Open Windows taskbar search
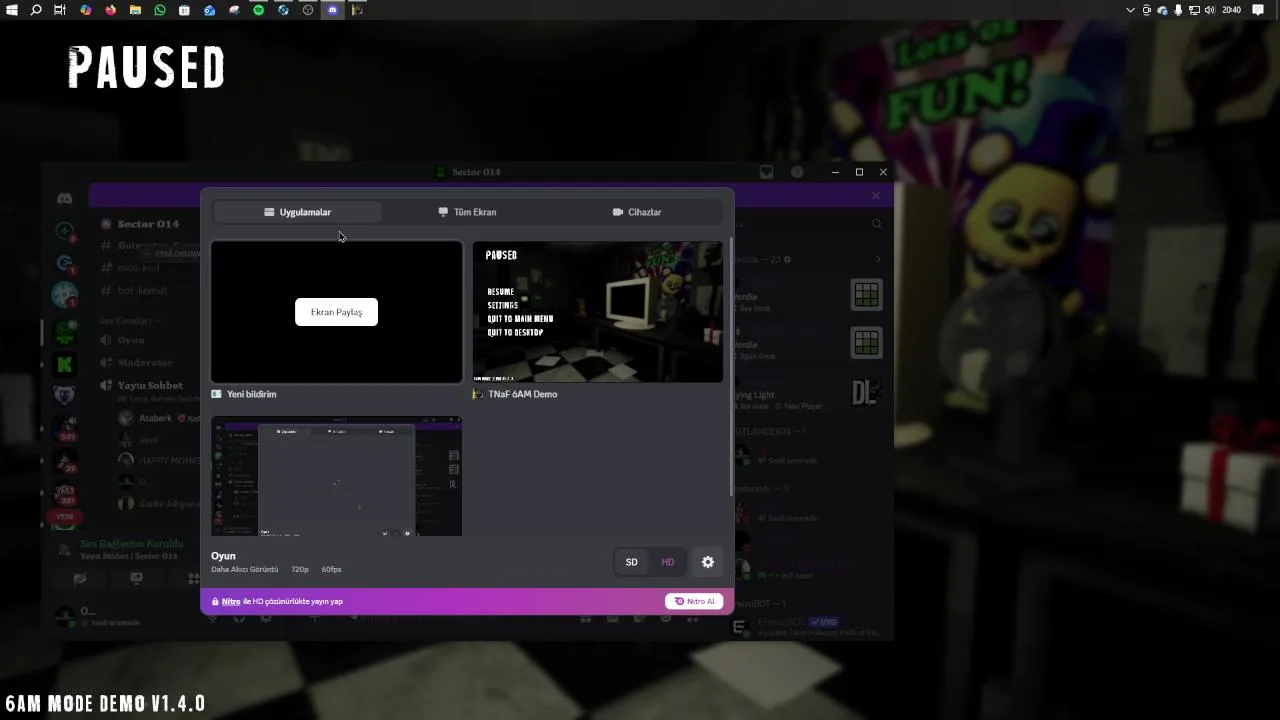Viewport: 1280px width, 720px height. tap(36, 10)
